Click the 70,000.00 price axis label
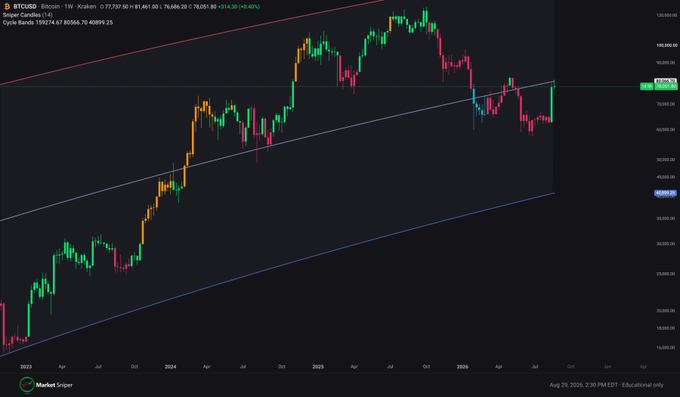The width and height of the screenshot is (680, 397). (x=667, y=104)
